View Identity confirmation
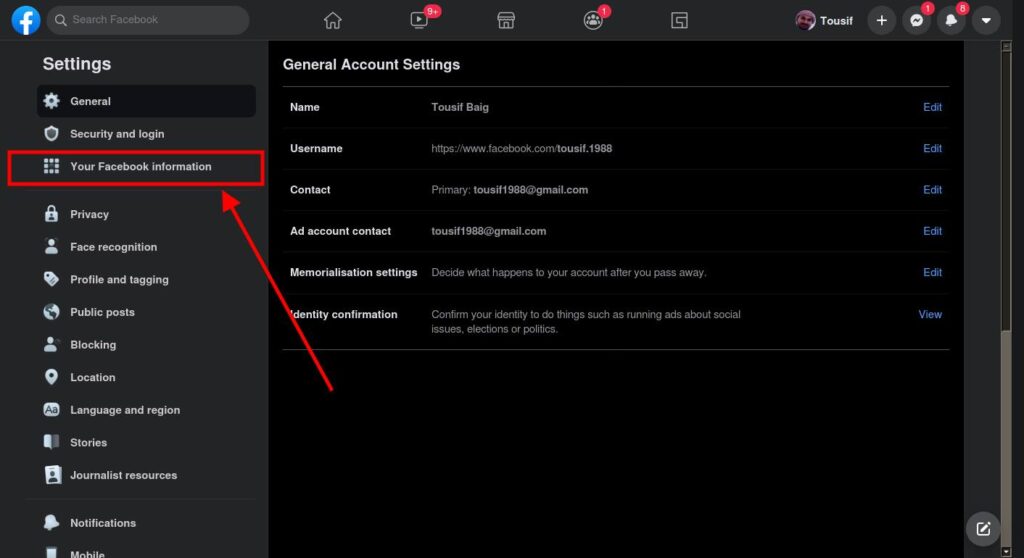Screen dimensions: 1024x558 930,314
